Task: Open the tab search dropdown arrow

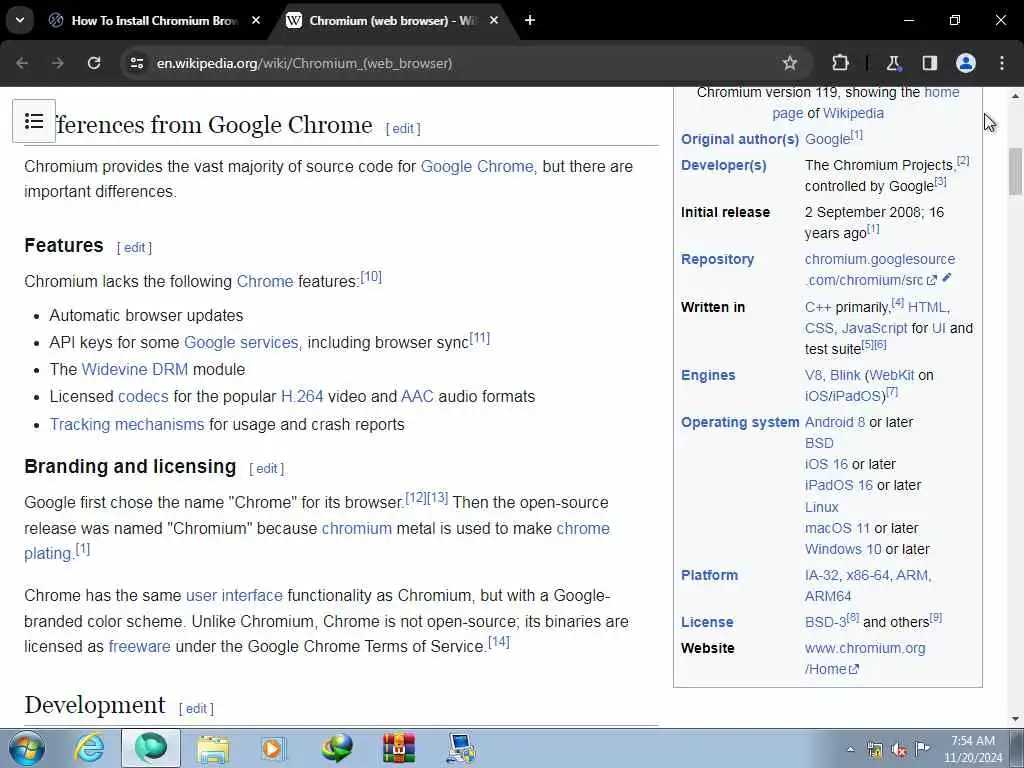Action: pyautogui.click(x=20, y=20)
